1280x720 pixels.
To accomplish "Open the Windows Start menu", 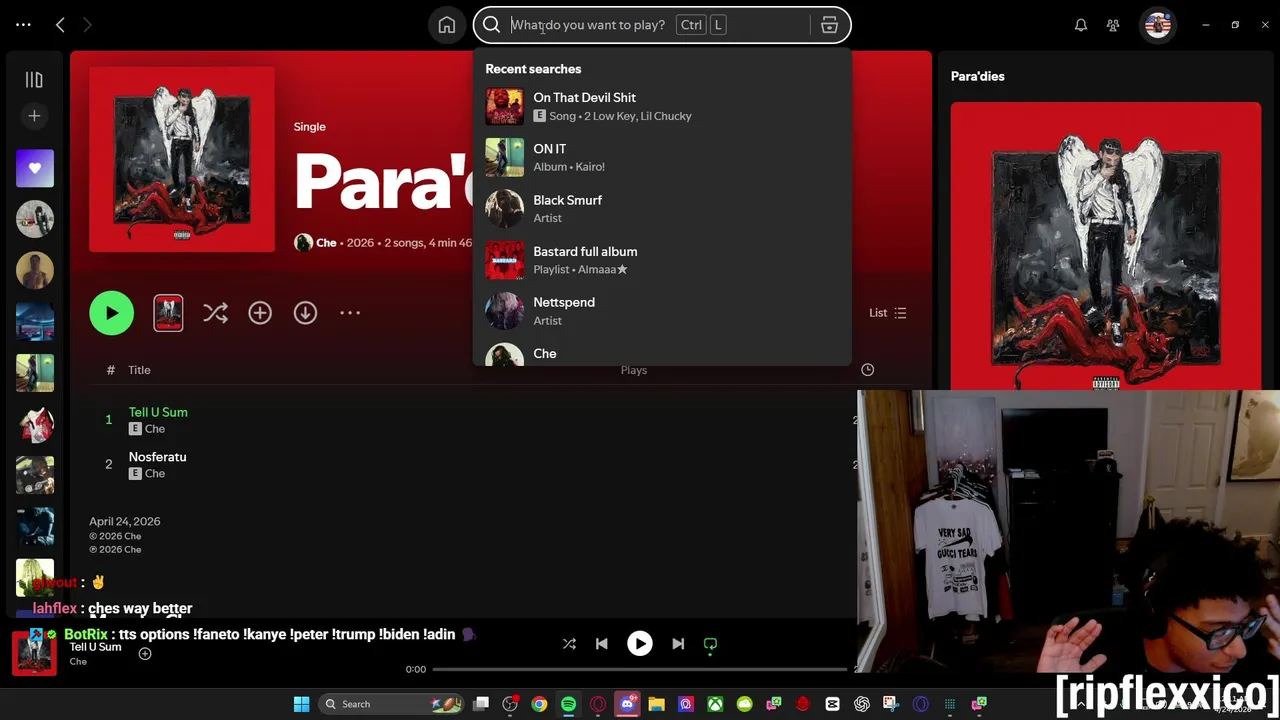I will (301, 704).
